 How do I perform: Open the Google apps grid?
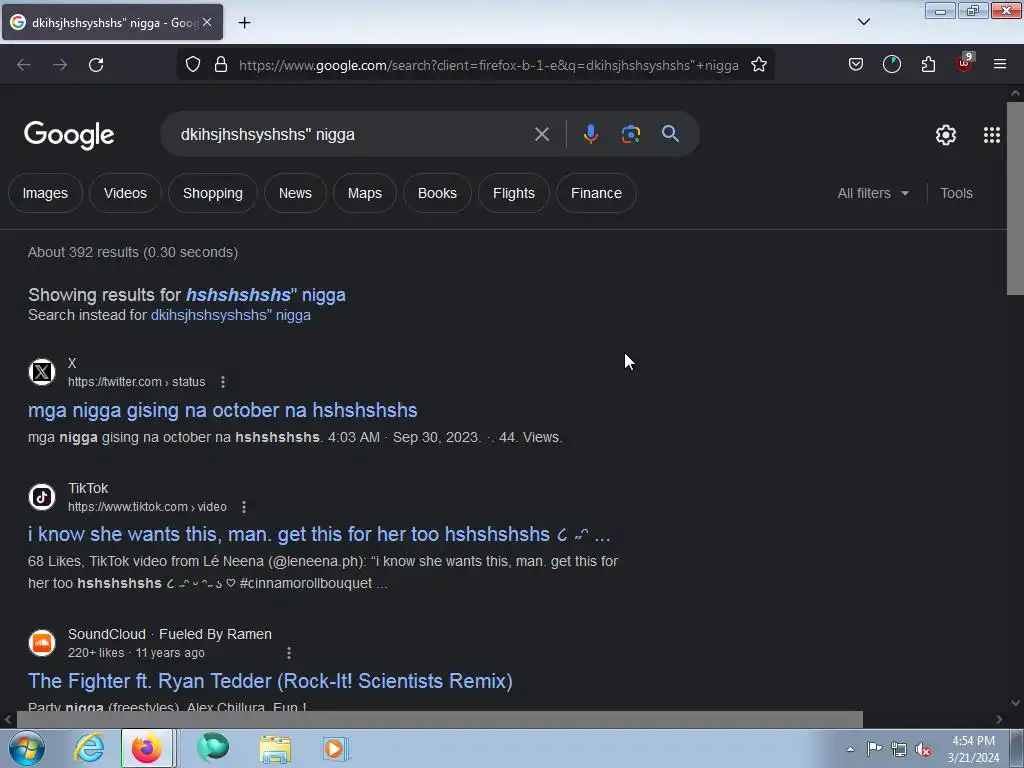[991, 135]
